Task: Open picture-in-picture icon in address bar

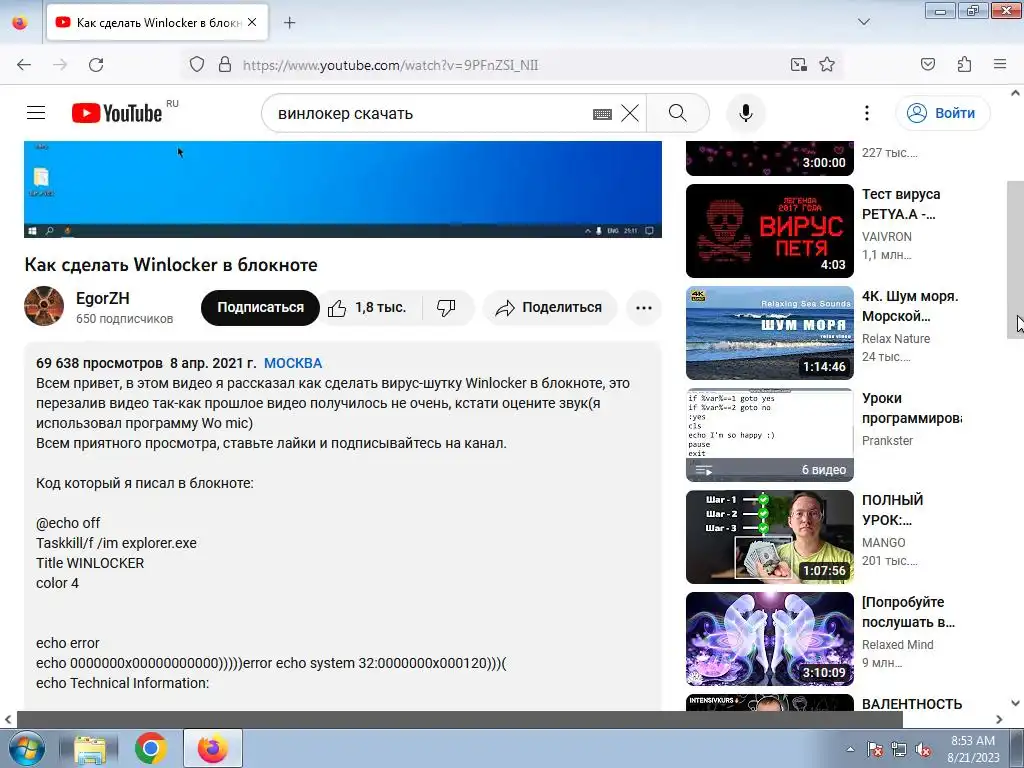Action: [799, 65]
